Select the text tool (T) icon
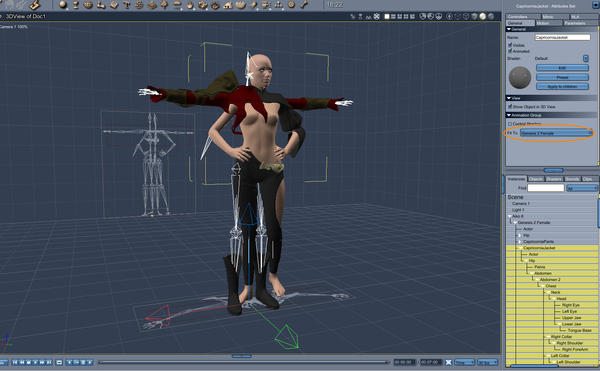Viewport: 600px width, 371px height. click(126, 5)
